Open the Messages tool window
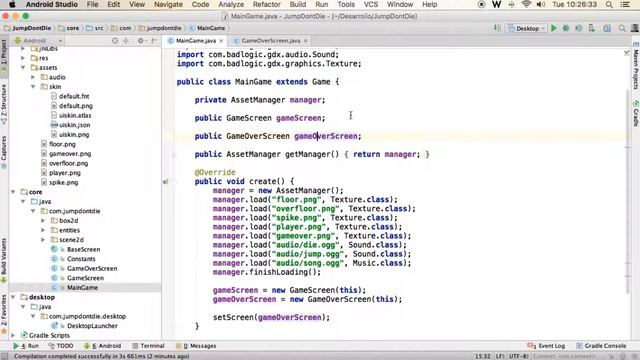 196,346
